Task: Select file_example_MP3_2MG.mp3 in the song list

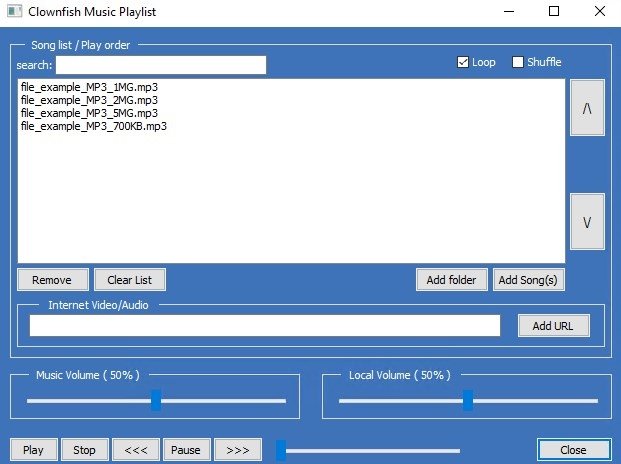Action: [89, 100]
